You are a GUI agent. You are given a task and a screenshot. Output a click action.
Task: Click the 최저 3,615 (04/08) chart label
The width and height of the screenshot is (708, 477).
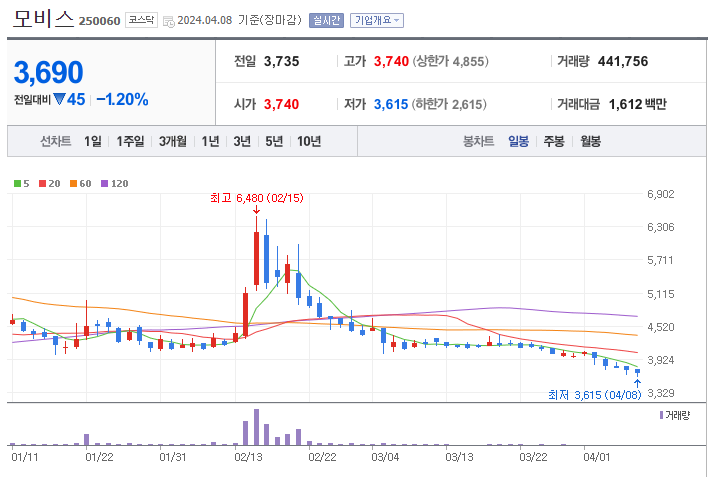tap(595, 395)
